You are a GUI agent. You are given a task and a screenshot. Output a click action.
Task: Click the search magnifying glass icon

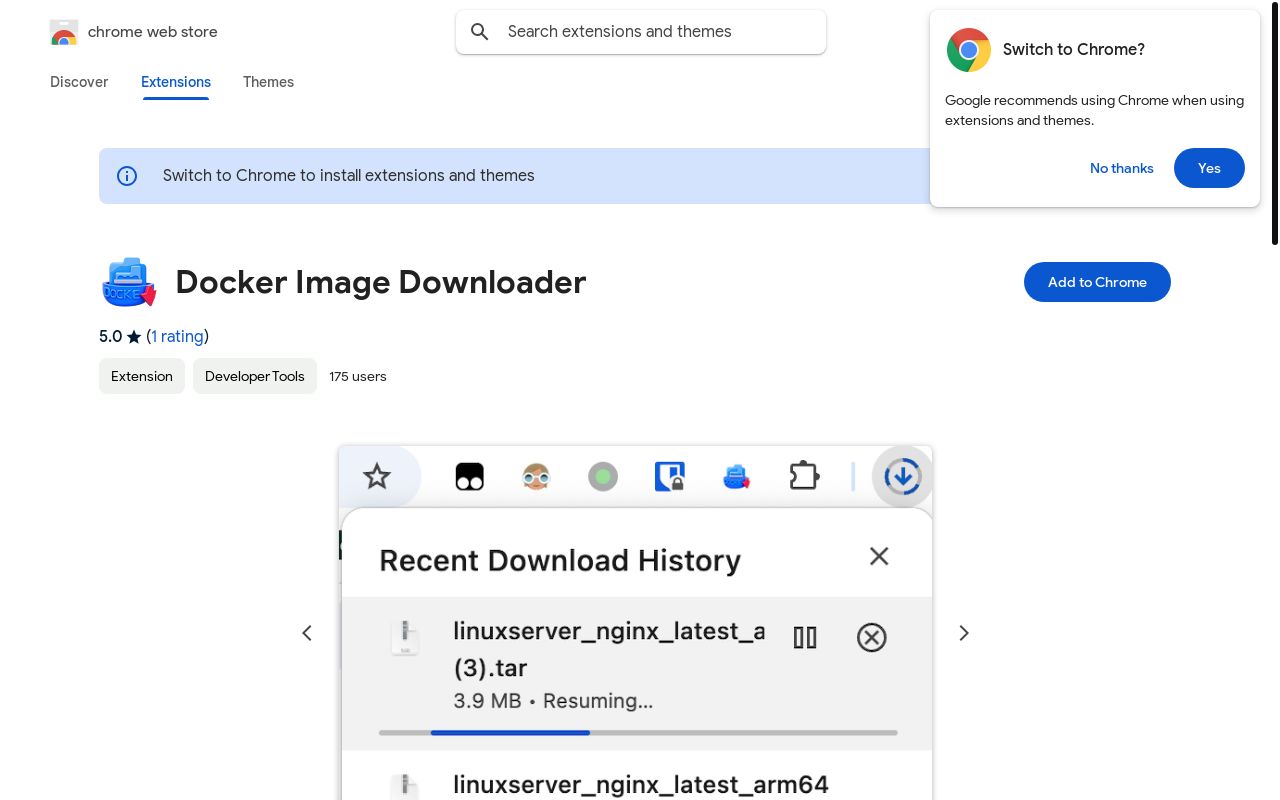point(480,31)
